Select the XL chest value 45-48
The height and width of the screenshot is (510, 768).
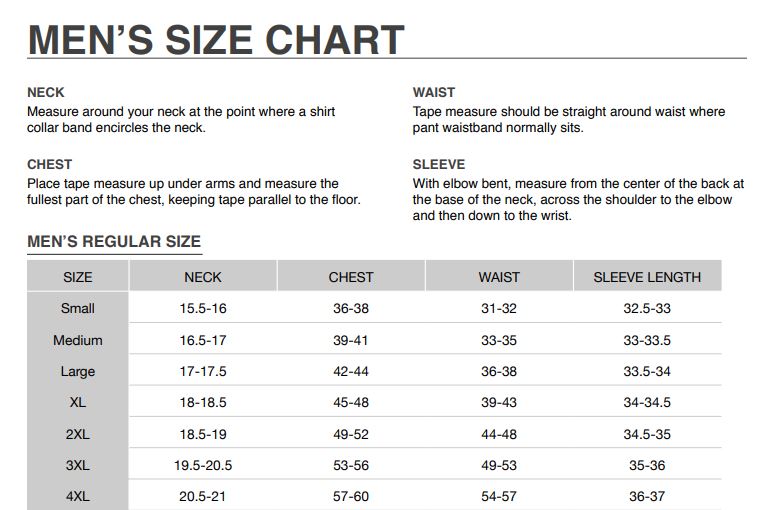(351, 402)
